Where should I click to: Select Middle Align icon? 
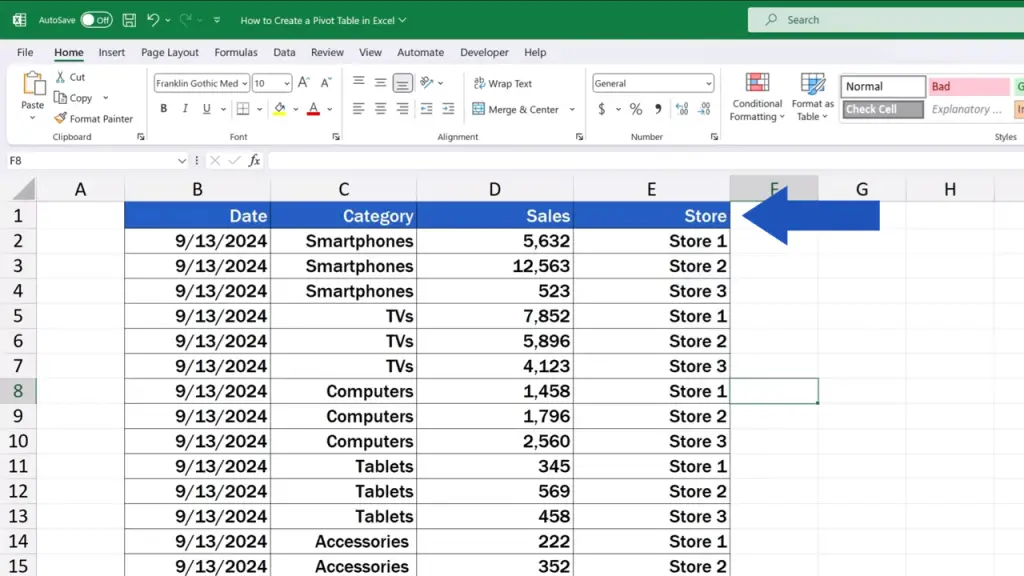coord(380,83)
